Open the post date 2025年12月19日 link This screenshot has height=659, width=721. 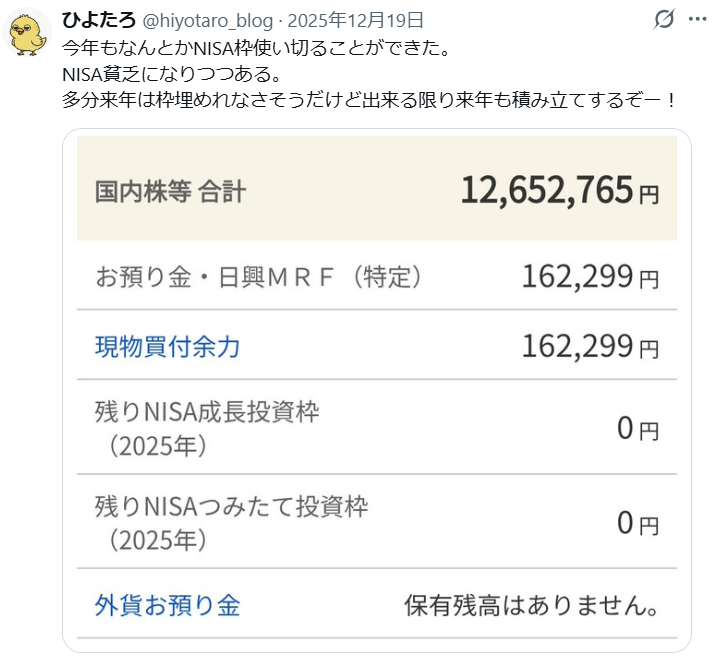(355, 20)
